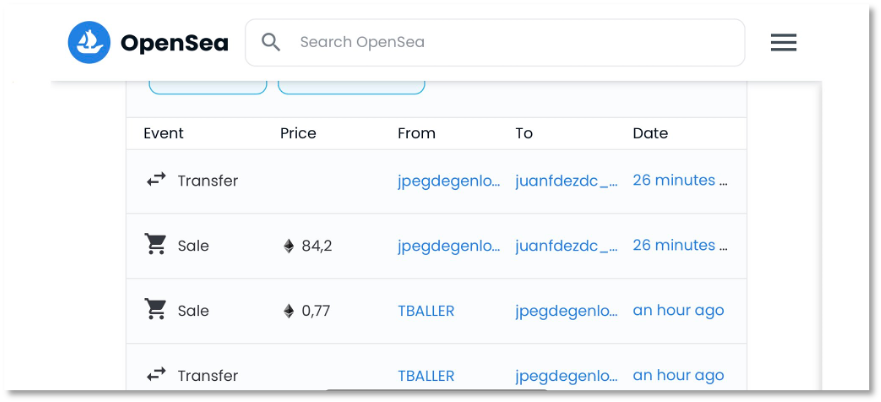Open juanfdezdc_… To link in the 84,2 sale row
Viewport: 881px width, 402px height.
coord(566,246)
